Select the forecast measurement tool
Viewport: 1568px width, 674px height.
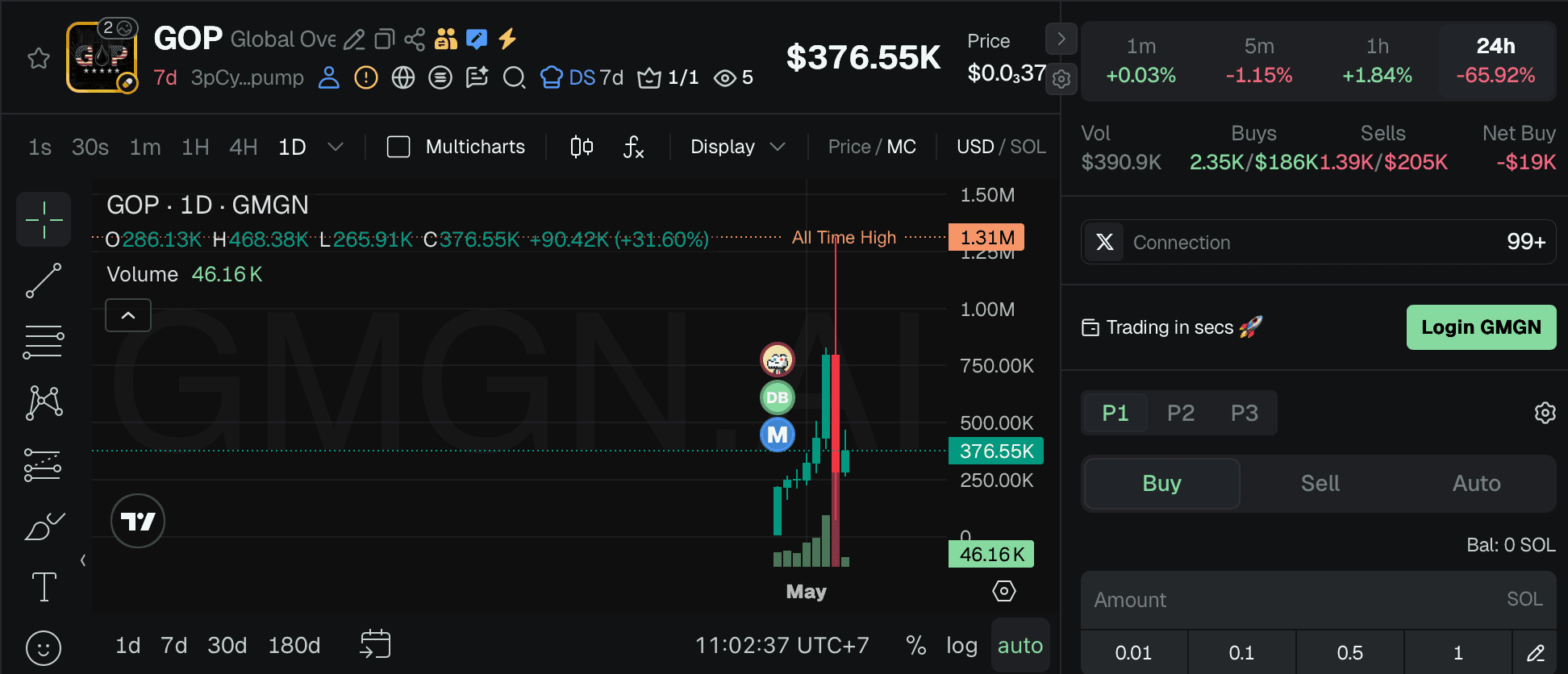pos(43,465)
